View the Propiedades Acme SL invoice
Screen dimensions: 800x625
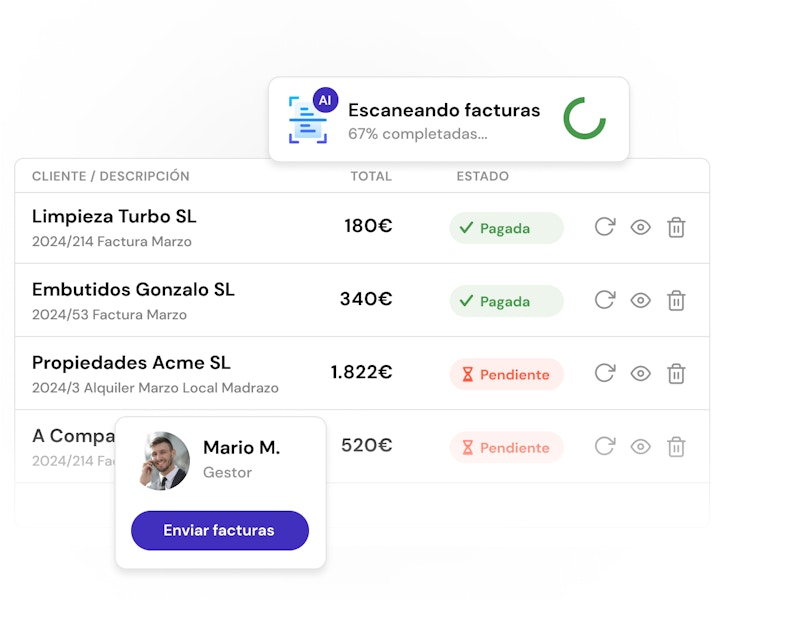click(640, 373)
